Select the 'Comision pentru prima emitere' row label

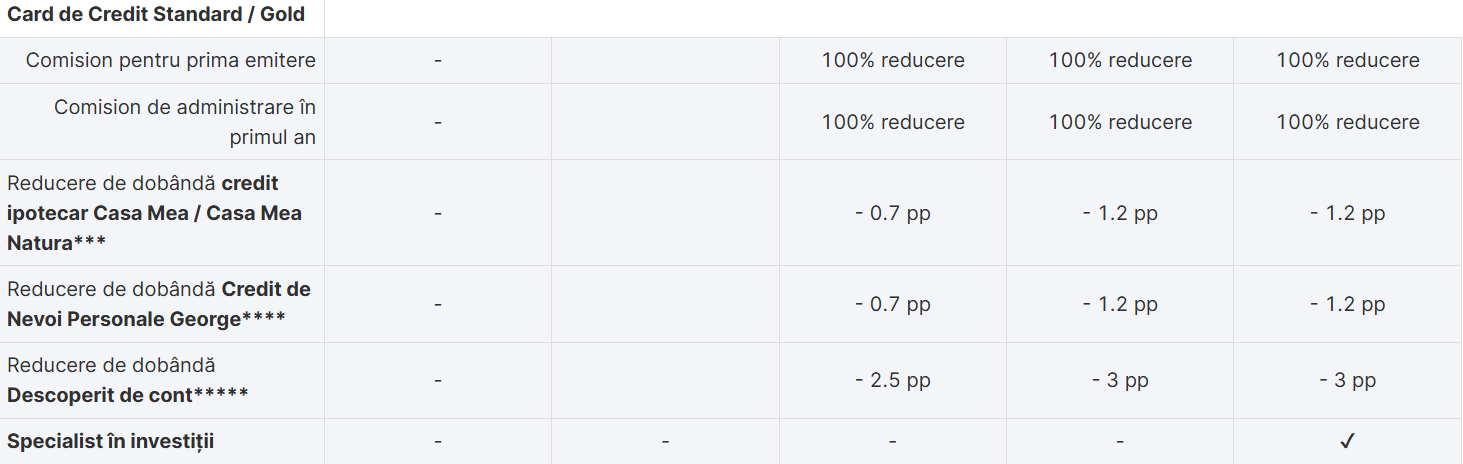pos(171,60)
